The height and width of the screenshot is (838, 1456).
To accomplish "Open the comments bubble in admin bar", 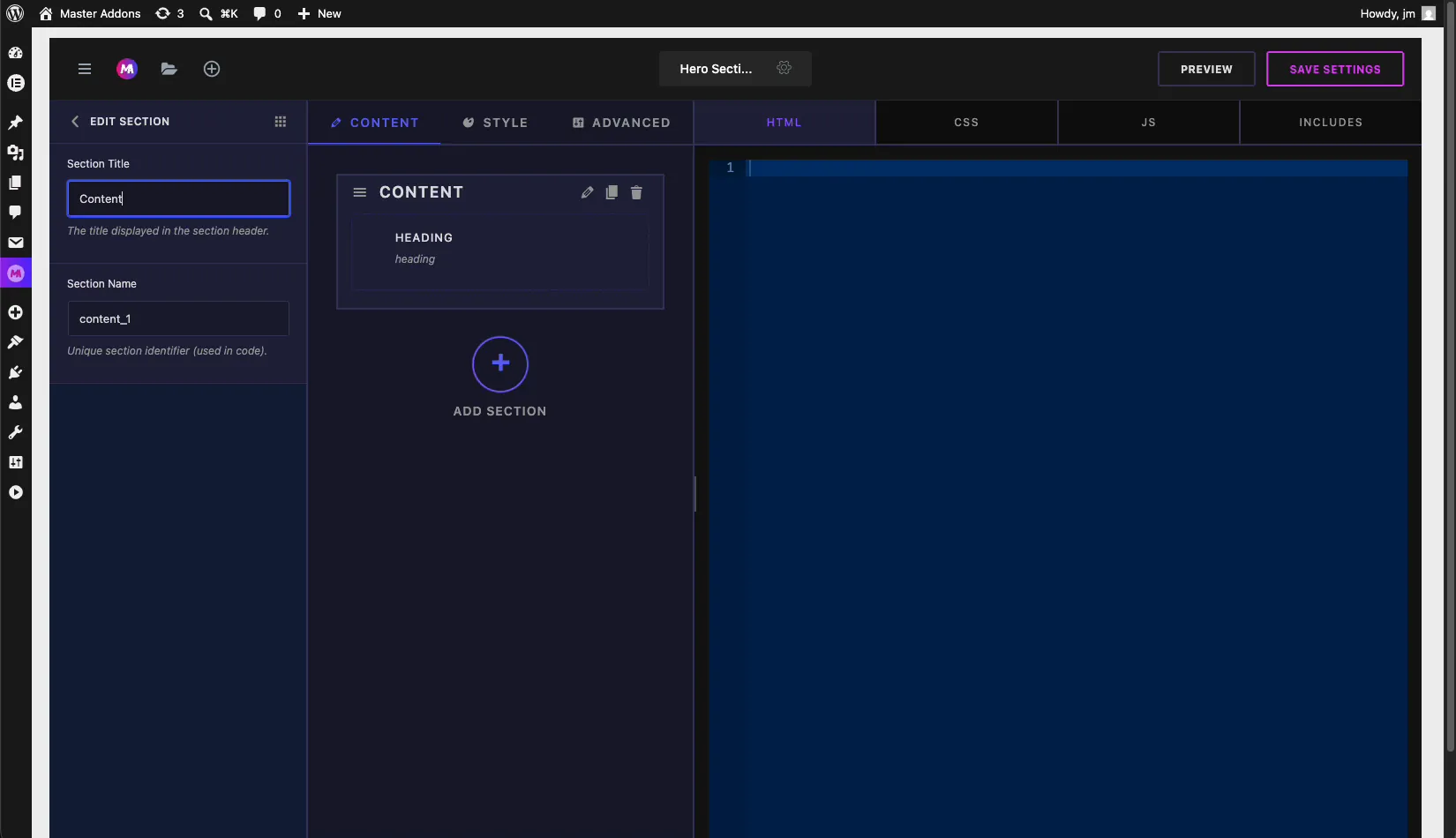I will tap(267, 13).
